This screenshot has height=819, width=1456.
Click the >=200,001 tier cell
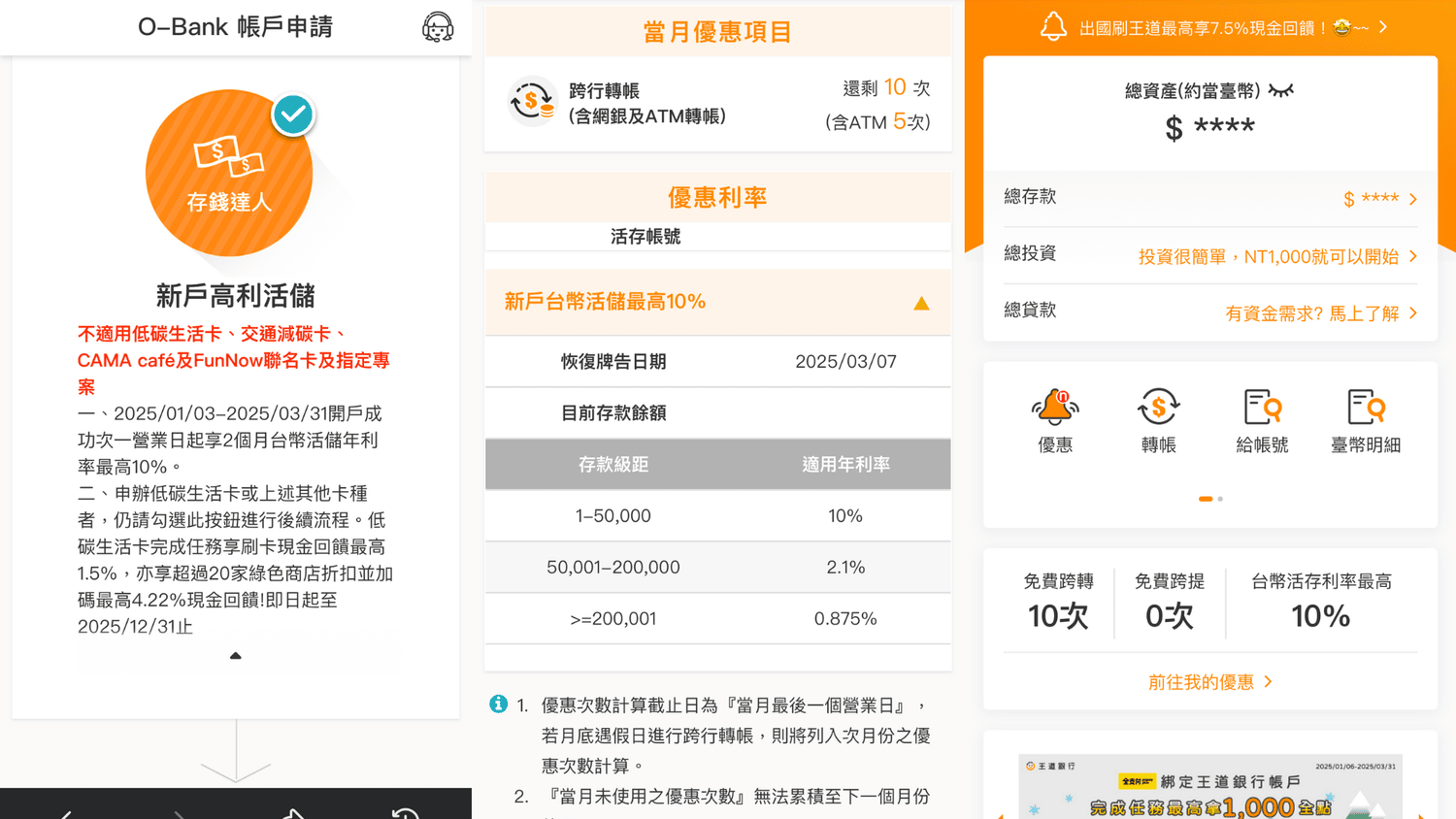coord(612,619)
